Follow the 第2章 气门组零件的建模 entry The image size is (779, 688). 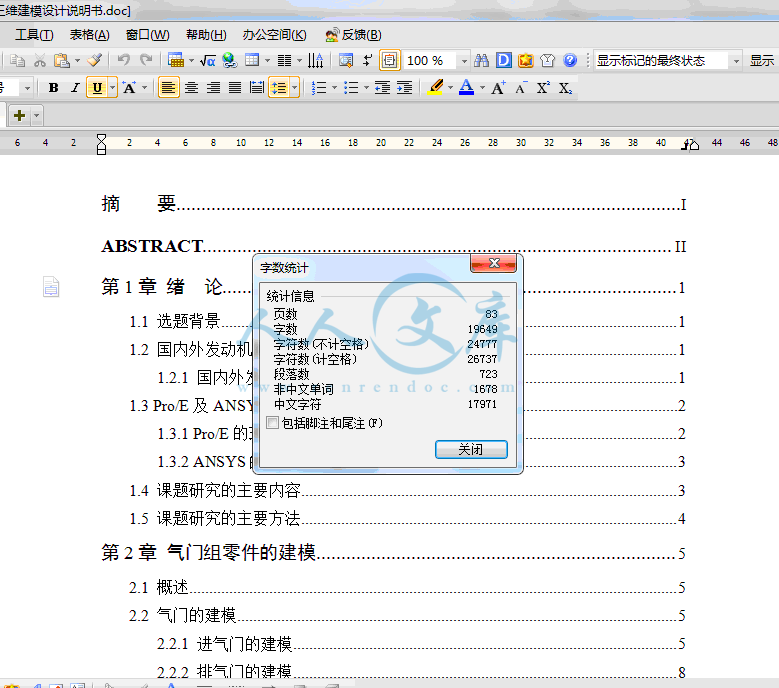click(393, 552)
